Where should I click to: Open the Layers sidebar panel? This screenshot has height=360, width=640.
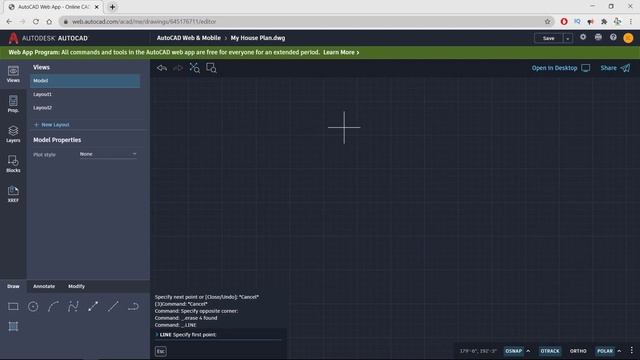pos(13,134)
